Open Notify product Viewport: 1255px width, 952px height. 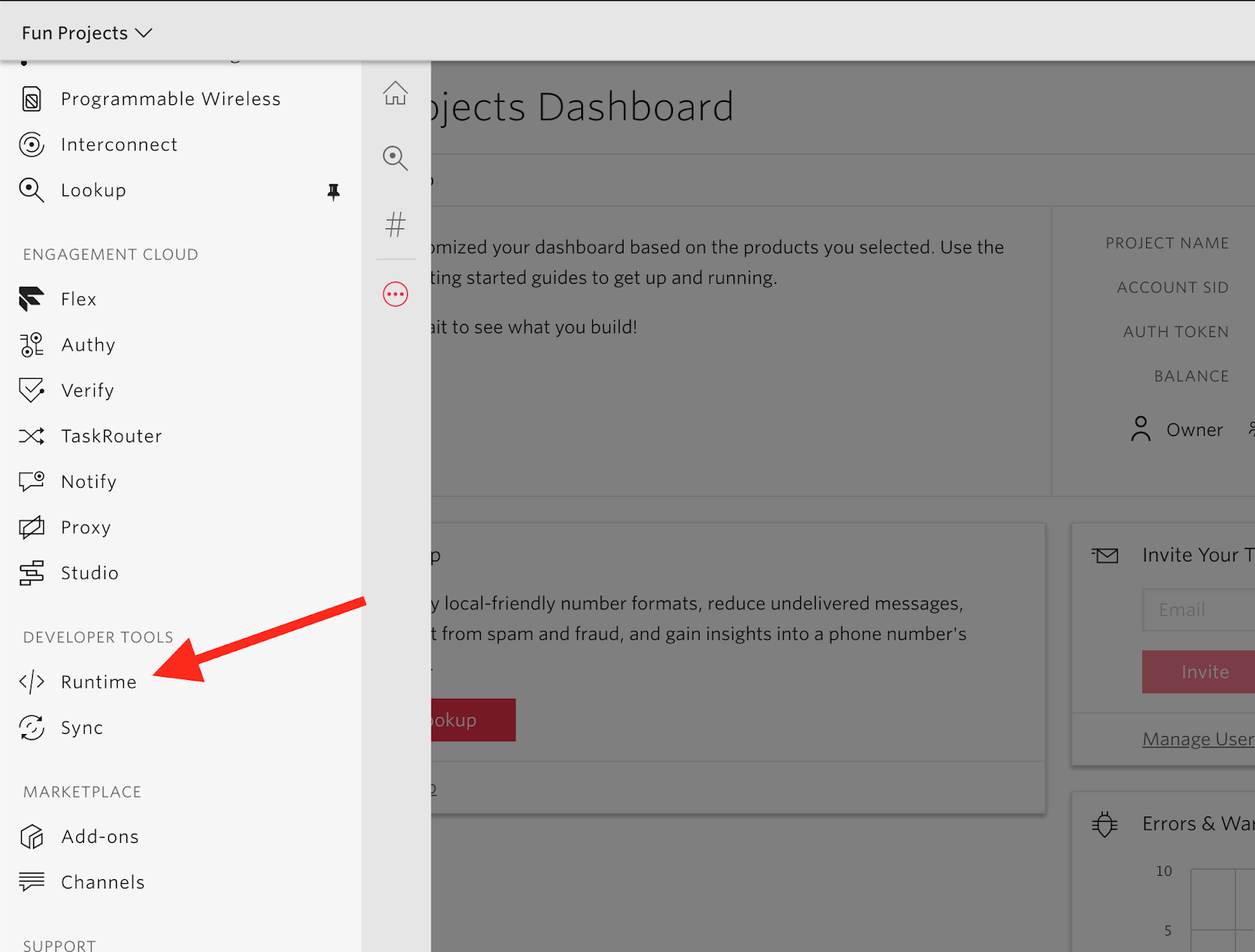tap(89, 481)
